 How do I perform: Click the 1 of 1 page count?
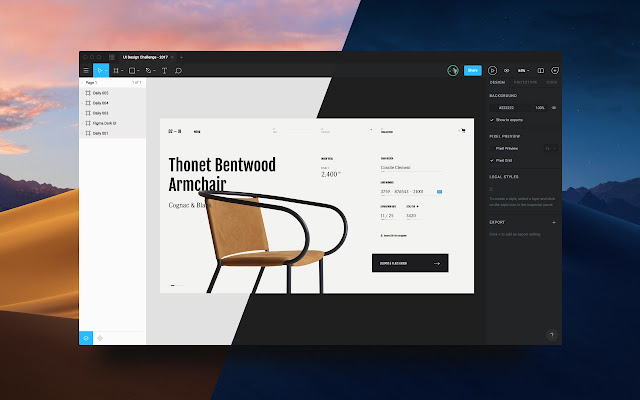point(136,83)
